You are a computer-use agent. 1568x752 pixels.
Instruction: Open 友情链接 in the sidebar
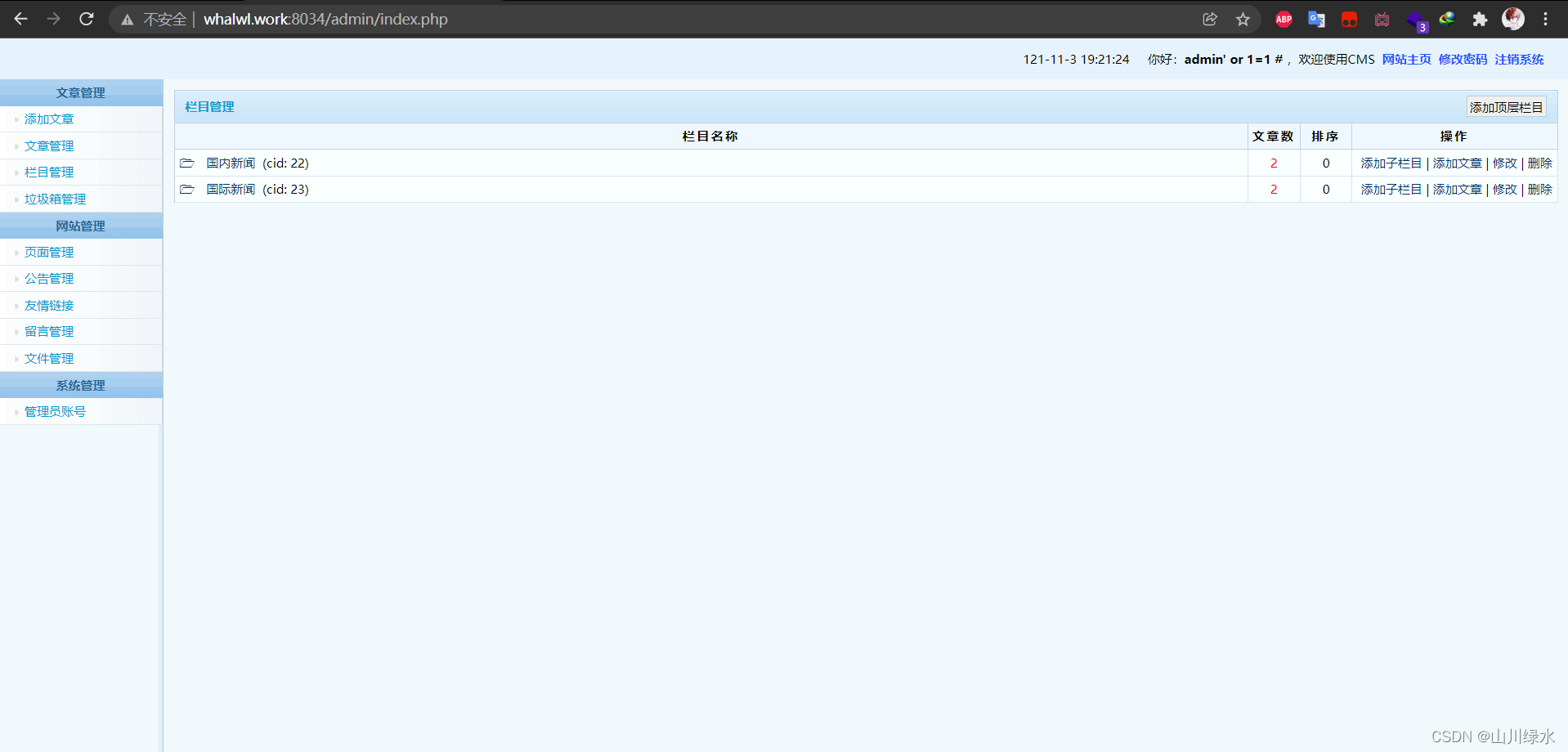click(49, 305)
